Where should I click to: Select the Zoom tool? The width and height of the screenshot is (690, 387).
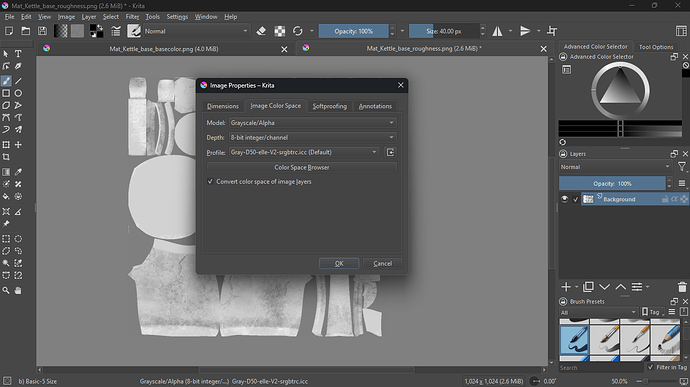pyautogui.click(x=6, y=291)
